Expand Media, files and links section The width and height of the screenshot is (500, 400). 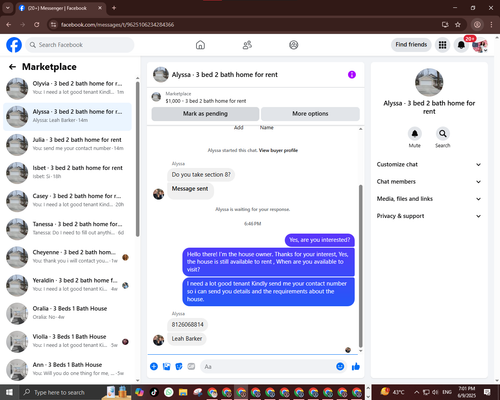point(429,199)
